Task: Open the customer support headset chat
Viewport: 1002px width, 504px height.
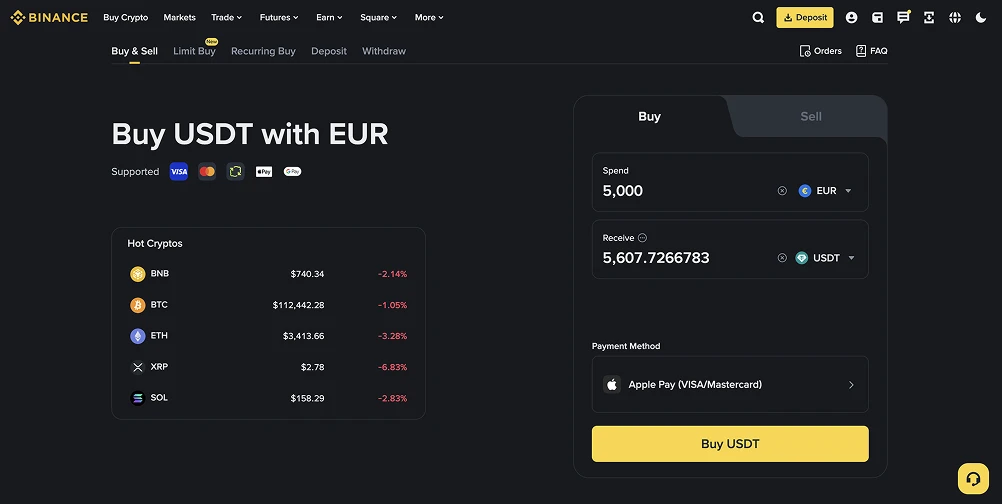Action: pos(973,479)
